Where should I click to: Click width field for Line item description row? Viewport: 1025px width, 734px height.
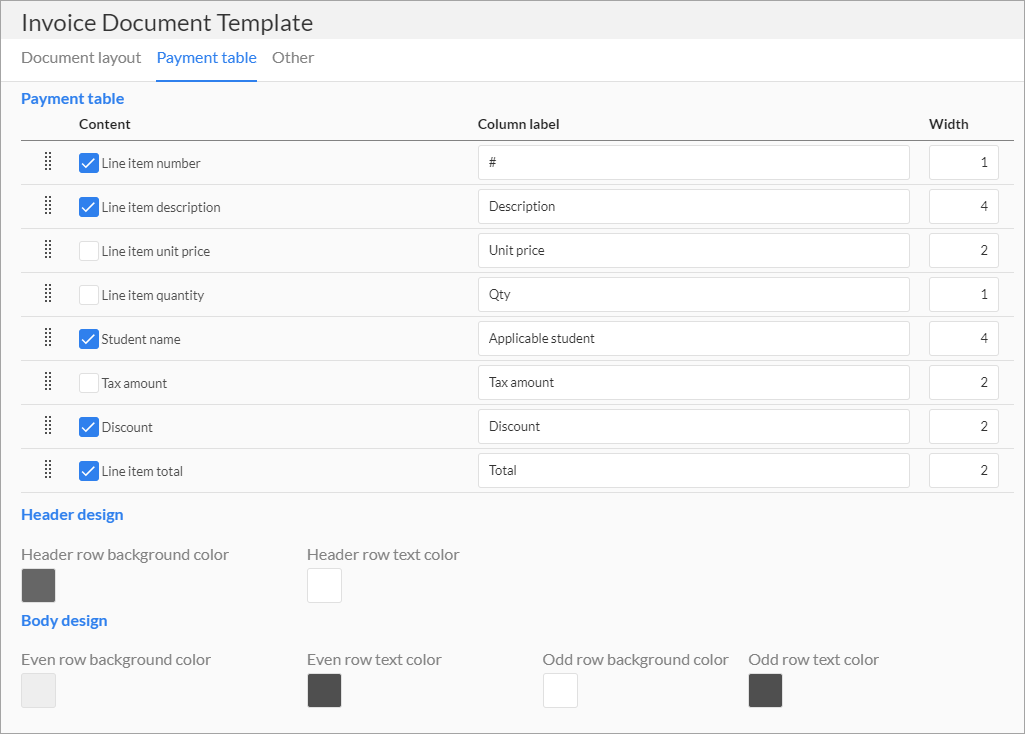964,207
